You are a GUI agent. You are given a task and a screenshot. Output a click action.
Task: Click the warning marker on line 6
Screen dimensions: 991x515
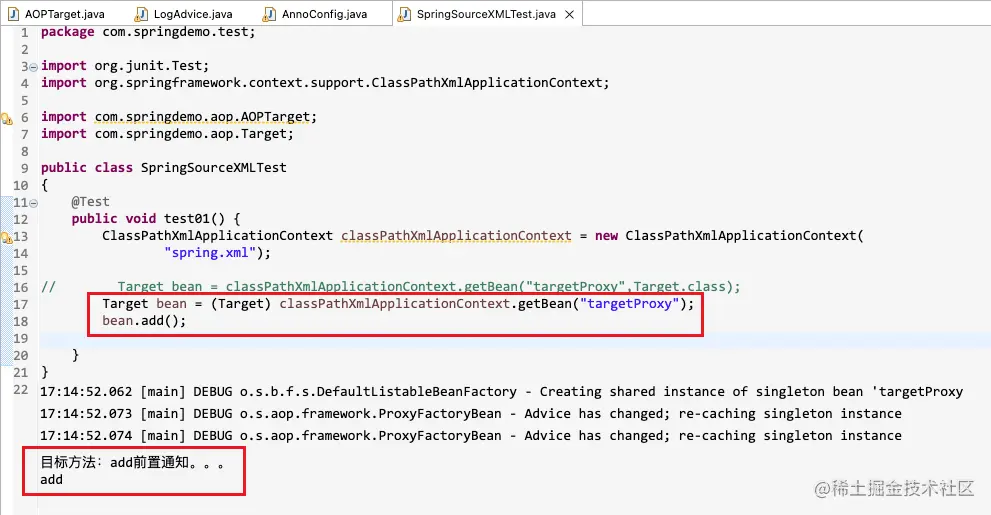(6, 118)
